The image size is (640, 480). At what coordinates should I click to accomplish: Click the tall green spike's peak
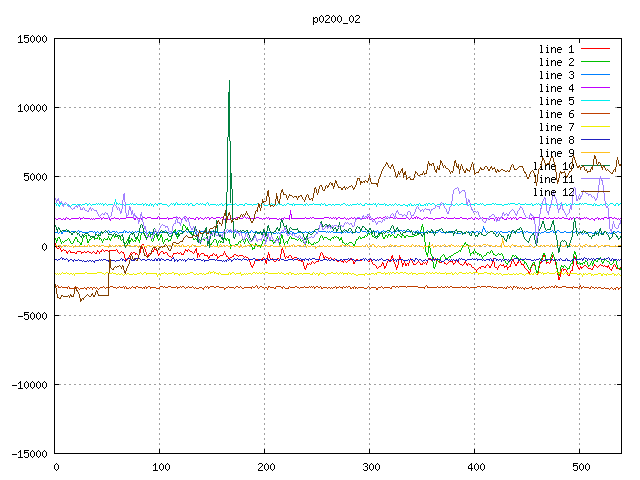[229, 81]
